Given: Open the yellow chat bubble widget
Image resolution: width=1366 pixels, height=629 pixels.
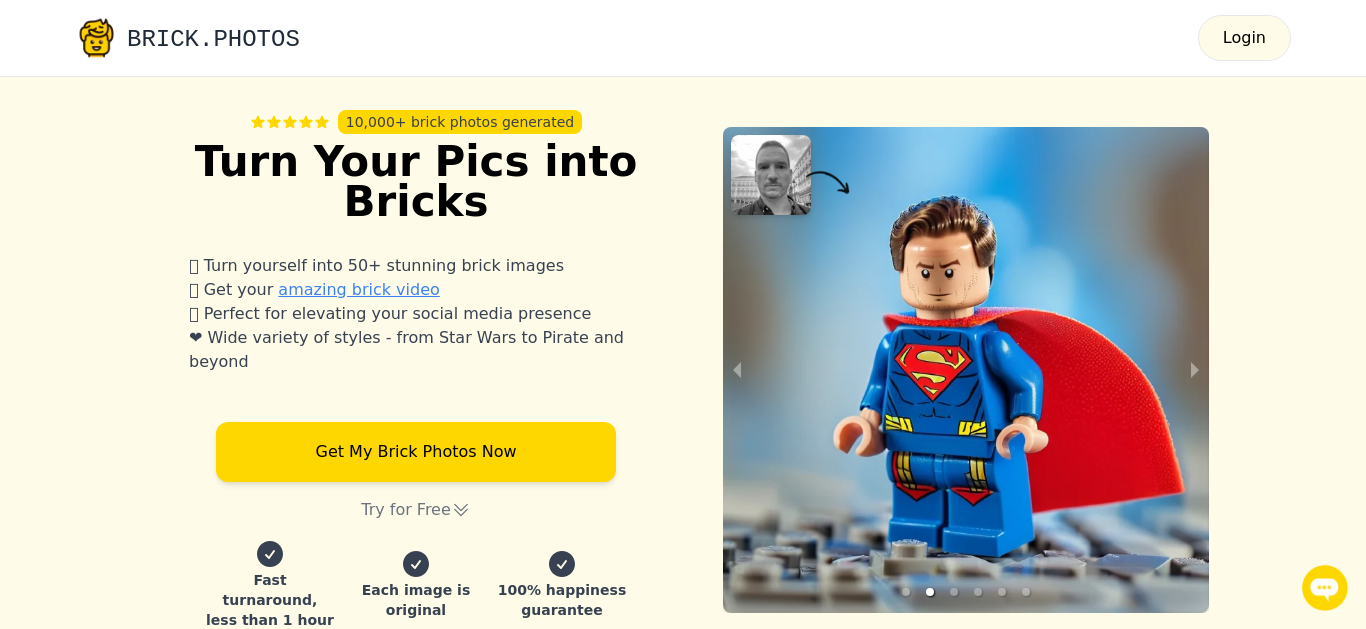Looking at the screenshot, I should point(1325,588).
